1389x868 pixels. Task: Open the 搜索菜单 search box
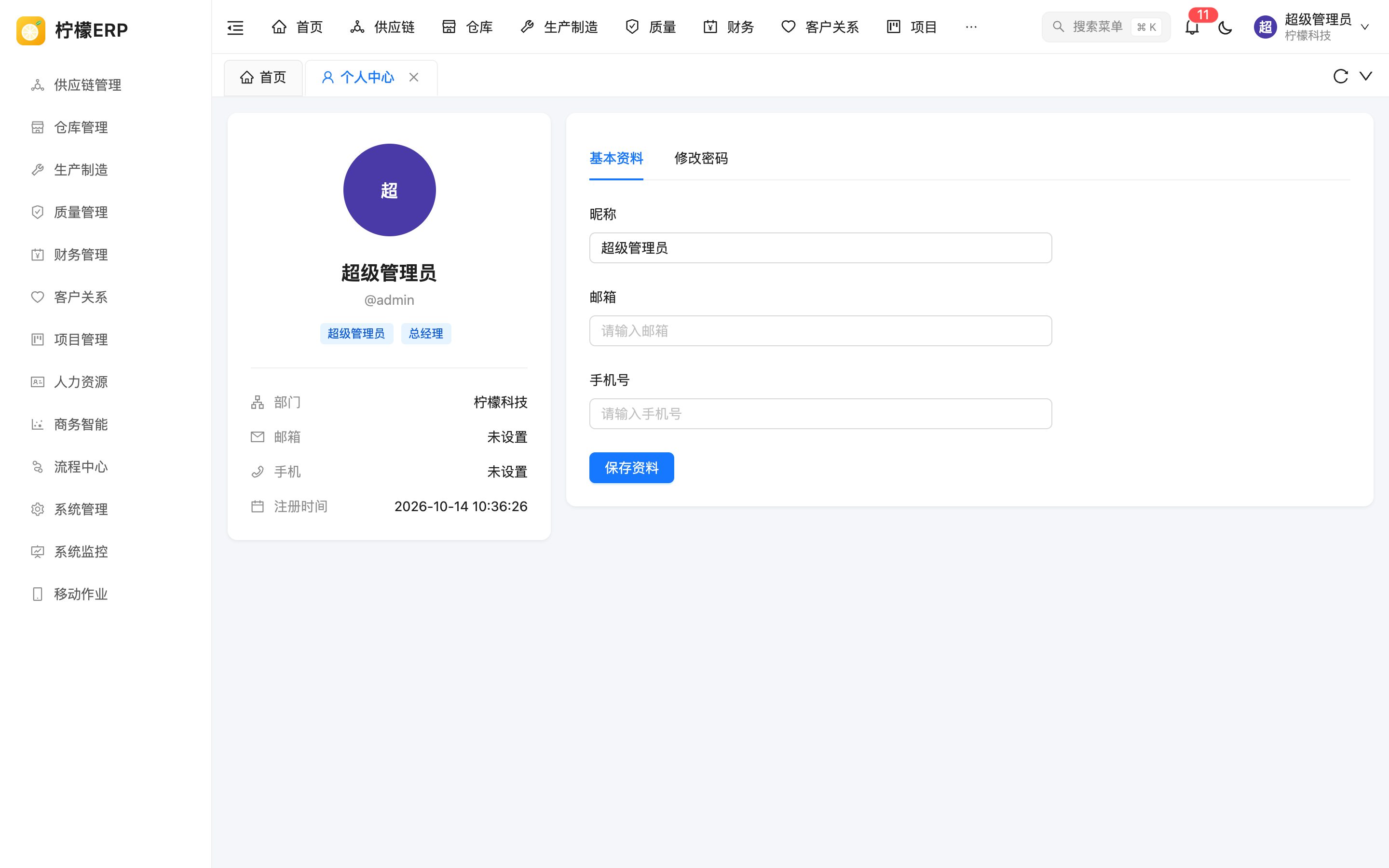pos(1106,27)
